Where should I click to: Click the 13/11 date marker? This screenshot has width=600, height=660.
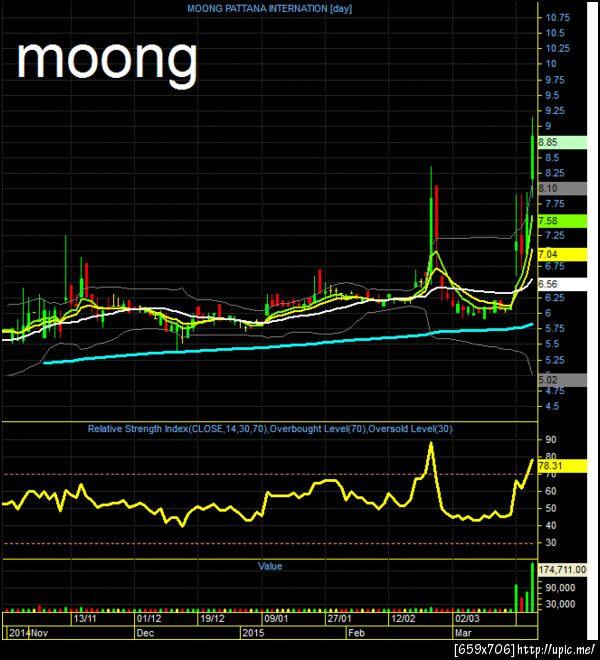tap(85, 619)
